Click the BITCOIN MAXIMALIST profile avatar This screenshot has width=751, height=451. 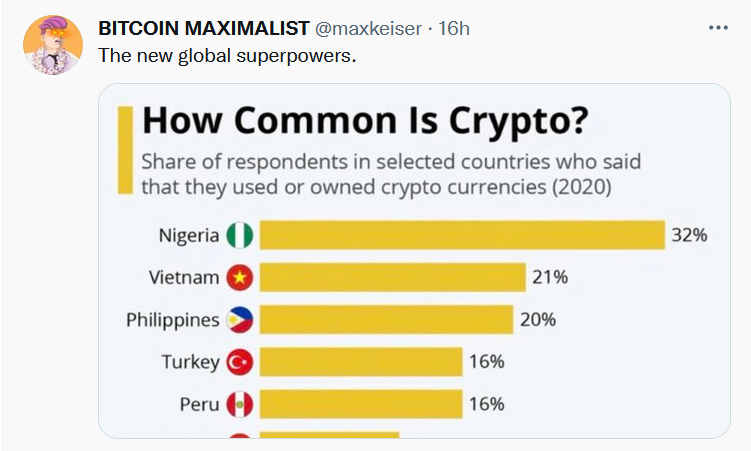point(53,45)
